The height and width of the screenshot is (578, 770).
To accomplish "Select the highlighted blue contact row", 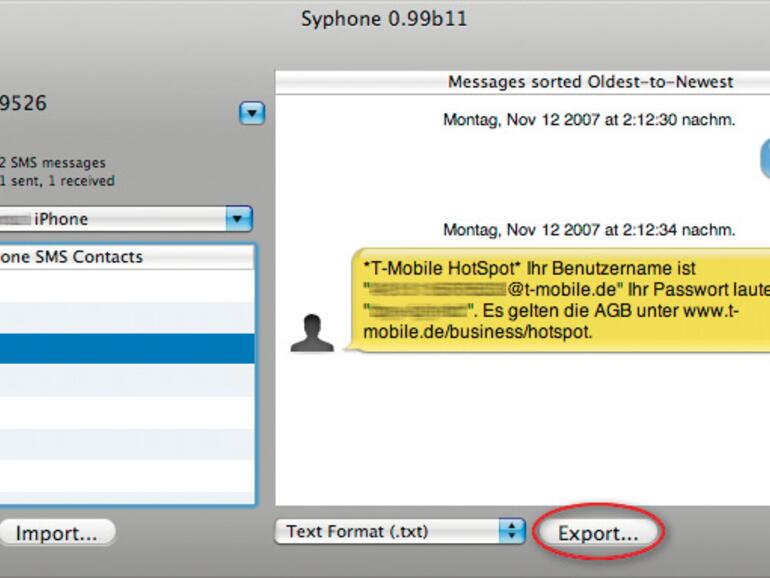I will click(x=127, y=349).
